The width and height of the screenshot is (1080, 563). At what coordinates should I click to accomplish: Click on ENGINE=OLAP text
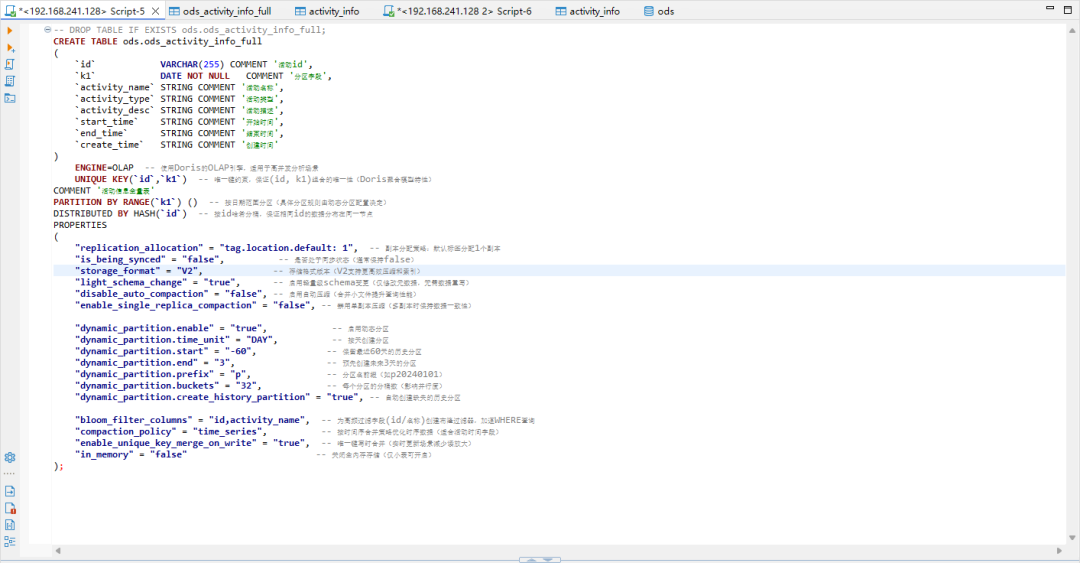[104, 167]
